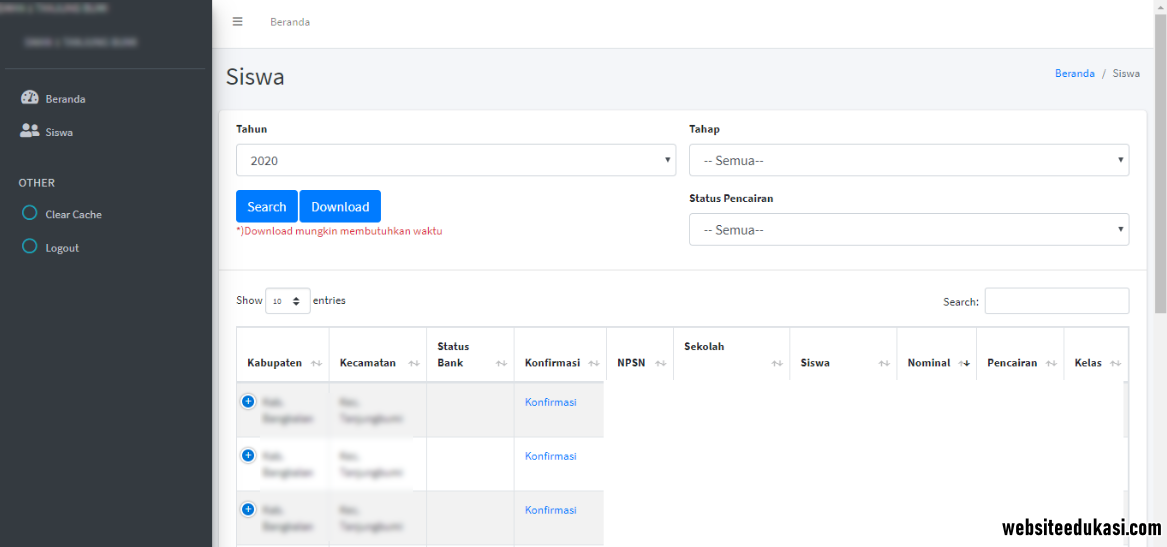Image resolution: width=1167 pixels, height=547 pixels.
Task: Click the Siswa users icon in sidebar
Action: click(x=29, y=131)
